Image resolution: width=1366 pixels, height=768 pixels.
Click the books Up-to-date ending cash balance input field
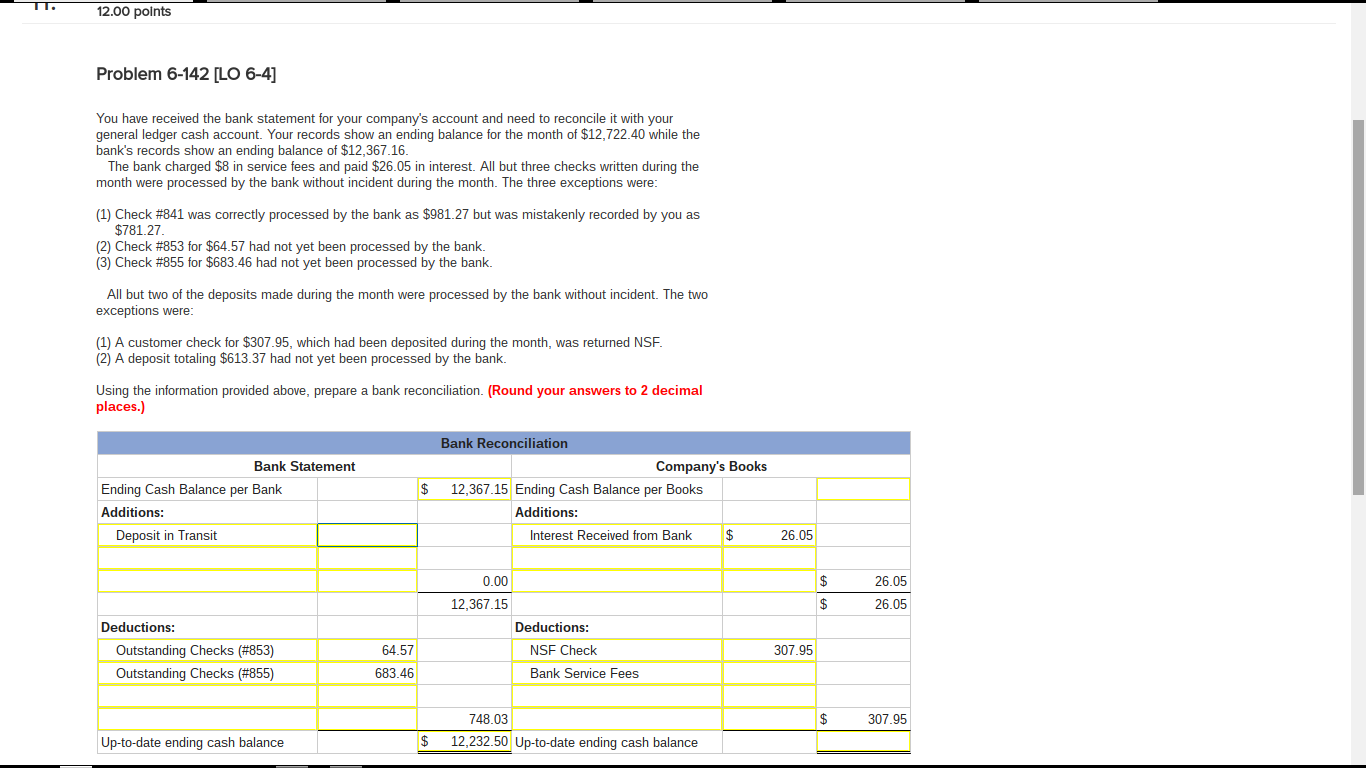click(863, 742)
